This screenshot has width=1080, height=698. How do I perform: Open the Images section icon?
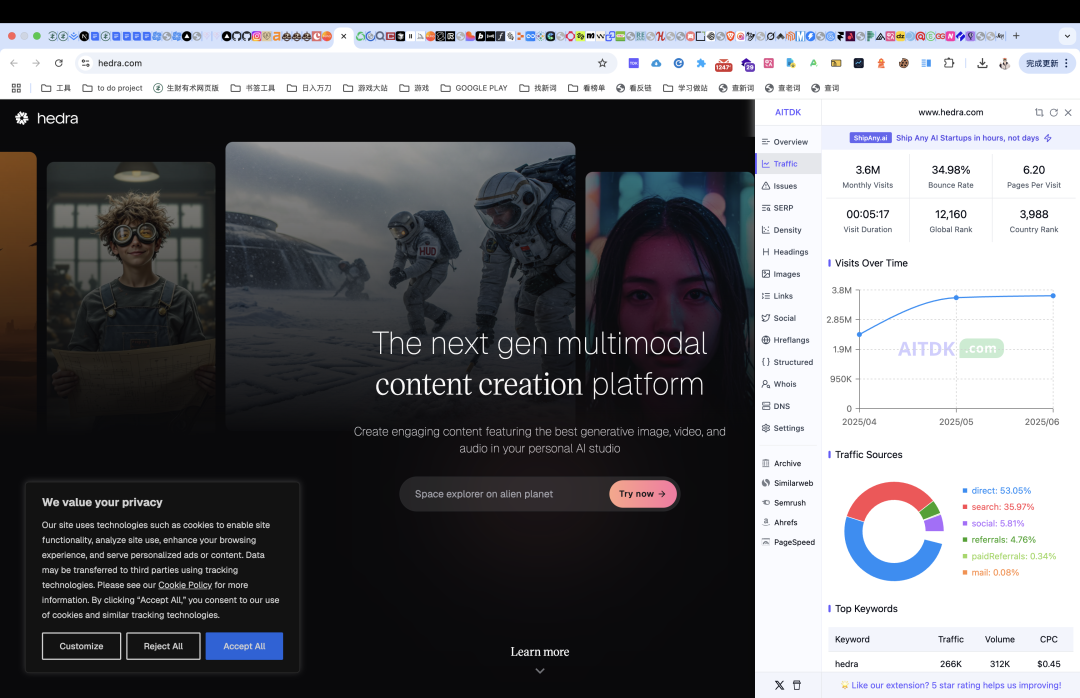pos(766,274)
